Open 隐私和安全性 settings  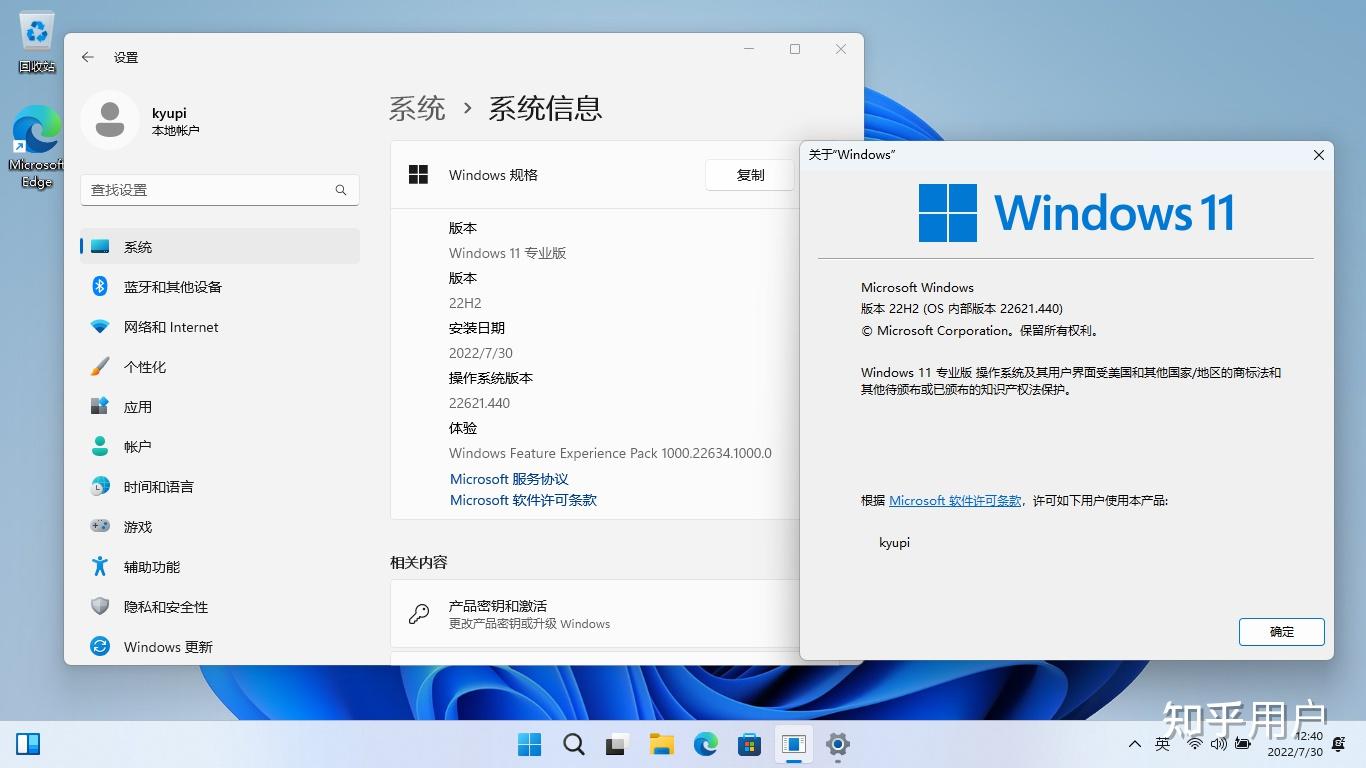tap(163, 607)
